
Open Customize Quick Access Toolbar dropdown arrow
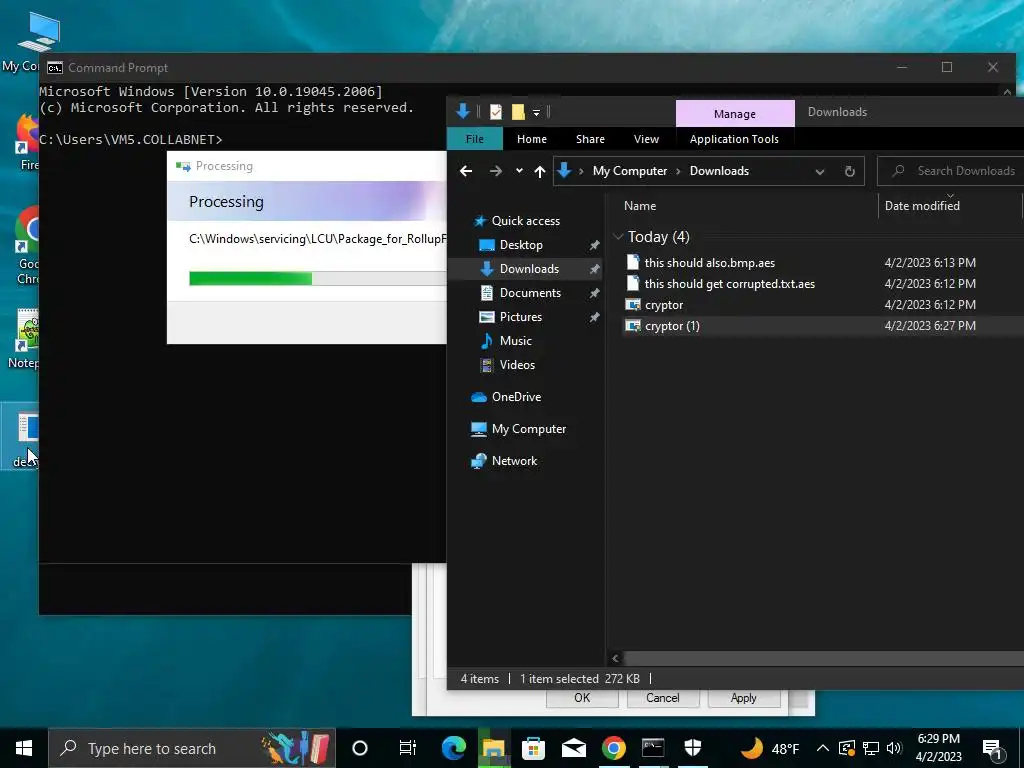(x=536, y=113)
